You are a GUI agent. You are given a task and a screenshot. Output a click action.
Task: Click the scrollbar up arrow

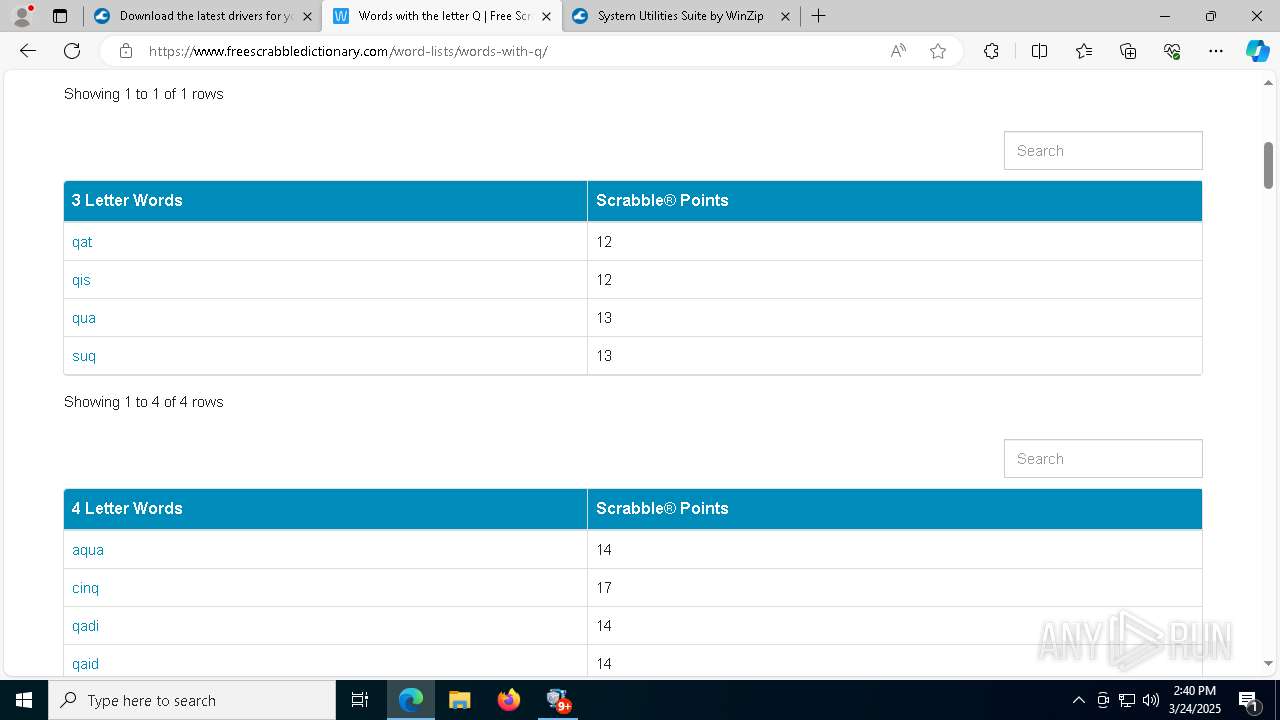1268,83
